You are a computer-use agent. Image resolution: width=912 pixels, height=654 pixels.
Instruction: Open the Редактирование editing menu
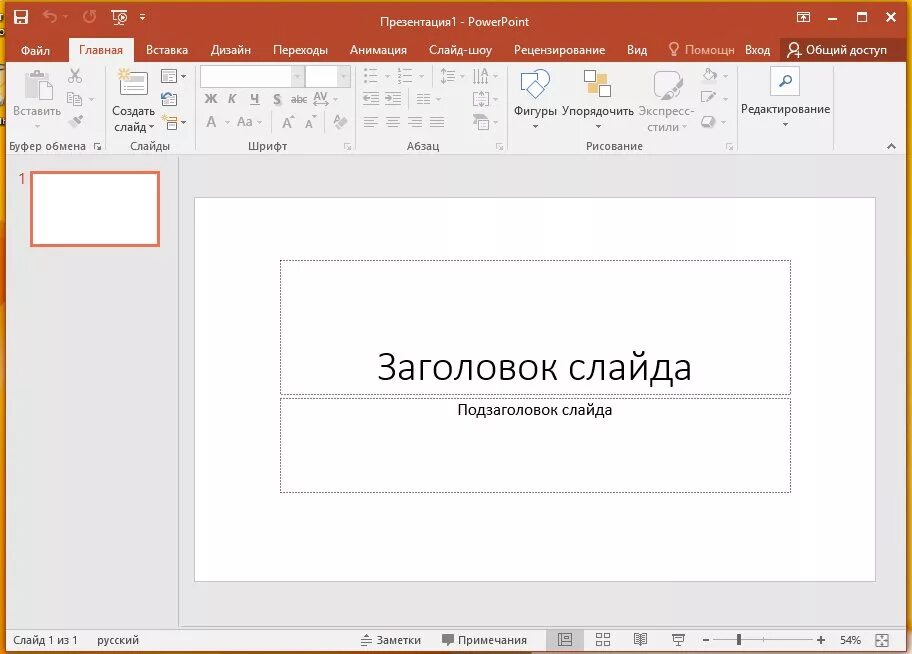coord(785,98)
